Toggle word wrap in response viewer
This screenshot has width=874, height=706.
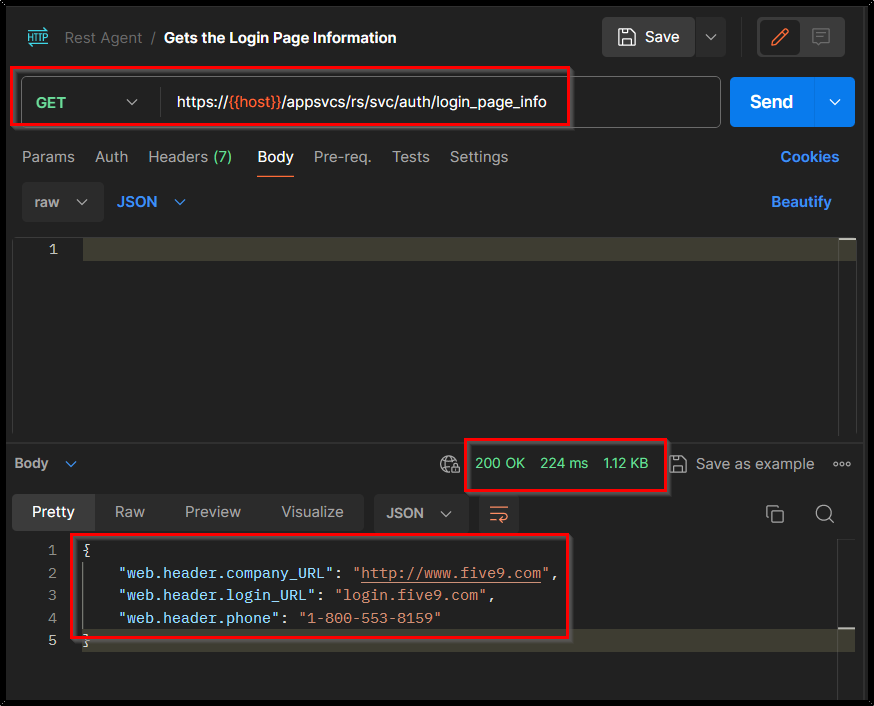tap(499, 513)
